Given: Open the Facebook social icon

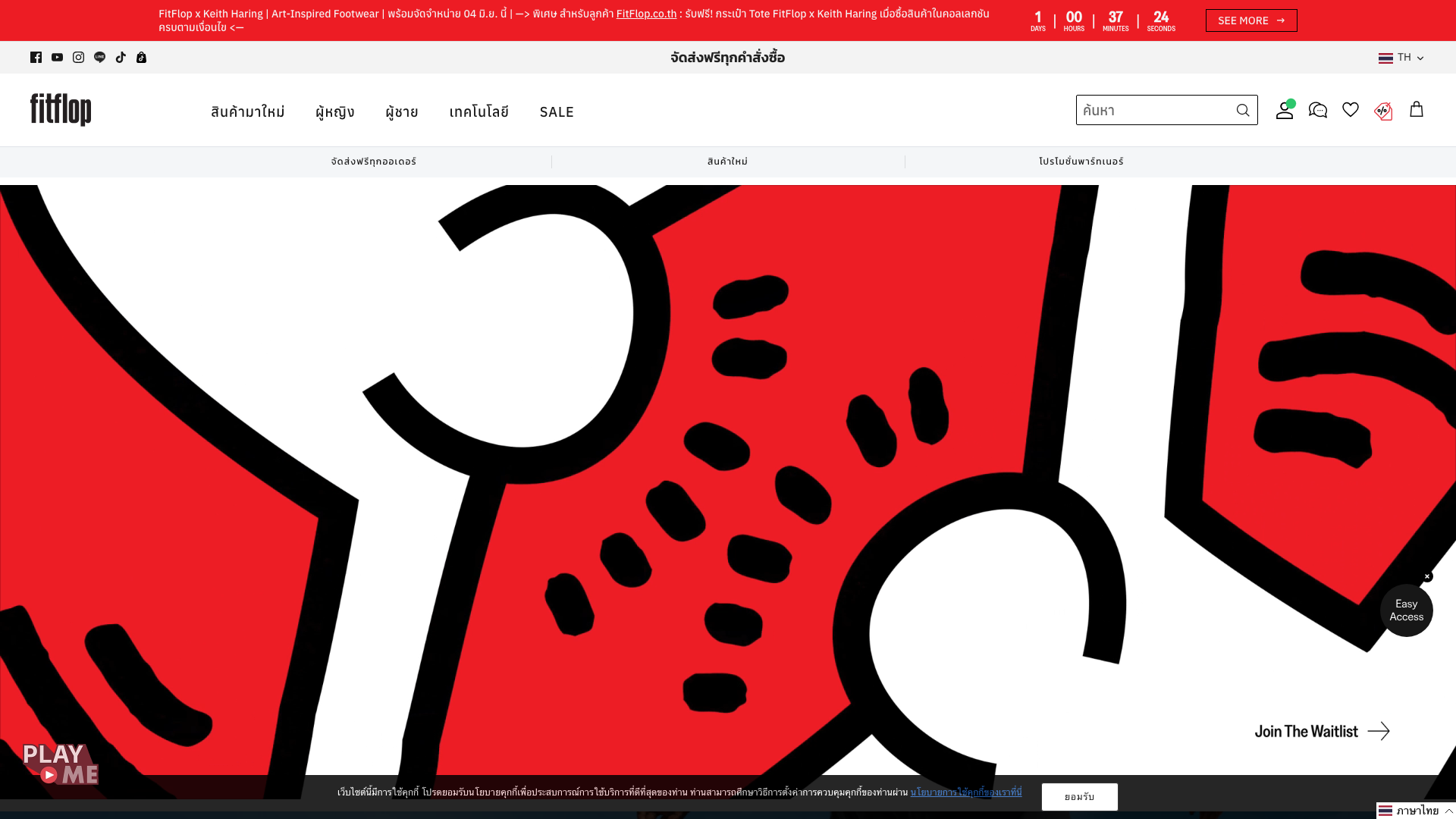Looking at the screenshot, I should (x=36, y=58).
